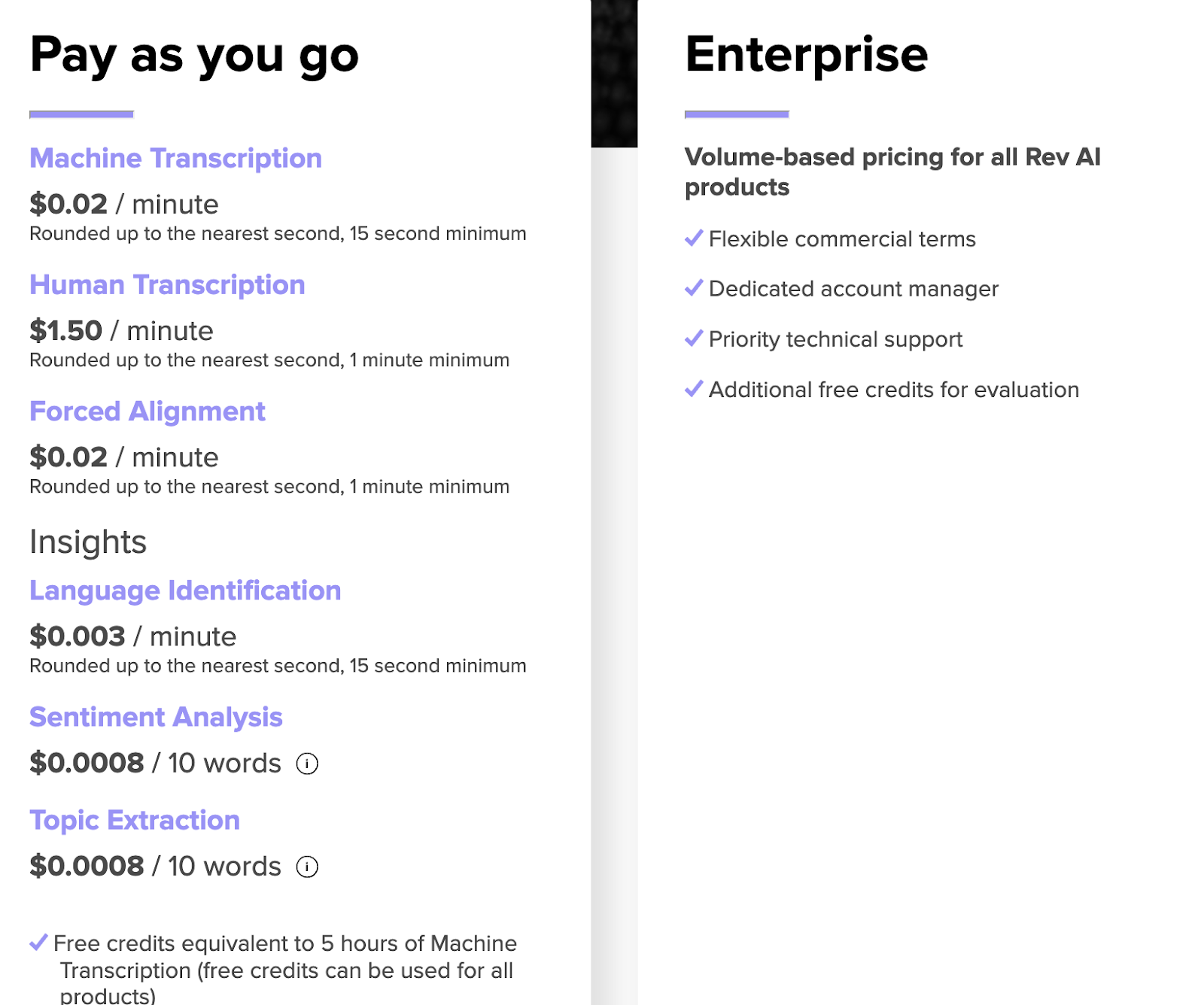Click the checkmark beside Dedicated account manager
The image size is (1204, 1005).
point(694,288)
